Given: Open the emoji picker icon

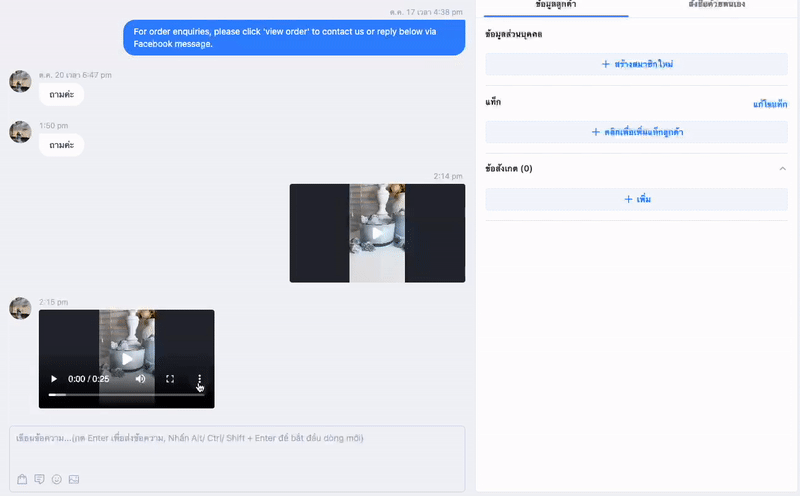Looking at the screenshot, I should pyautogui.click(x=57, y=479).
